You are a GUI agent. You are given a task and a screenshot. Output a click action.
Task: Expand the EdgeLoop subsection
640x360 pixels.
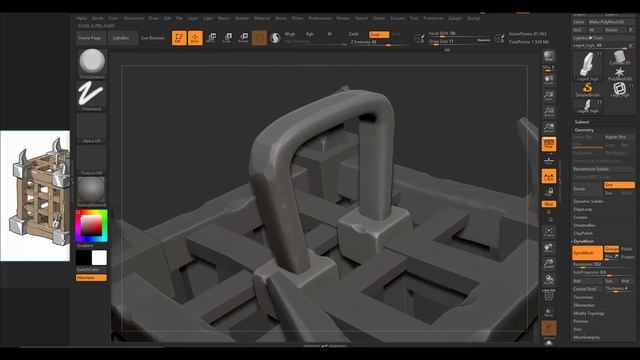582,209
